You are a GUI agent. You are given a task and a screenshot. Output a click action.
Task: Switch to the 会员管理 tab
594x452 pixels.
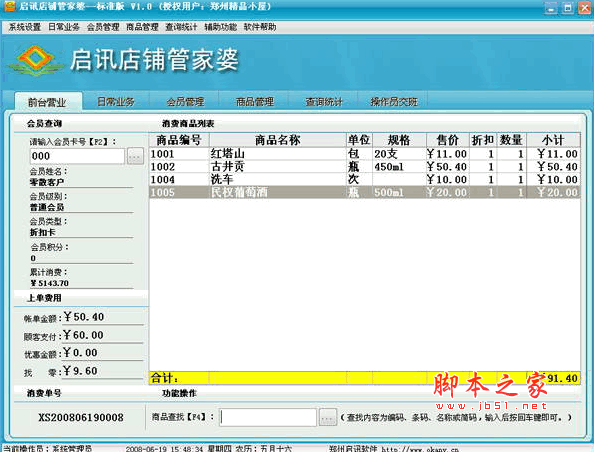click(185, 102)
